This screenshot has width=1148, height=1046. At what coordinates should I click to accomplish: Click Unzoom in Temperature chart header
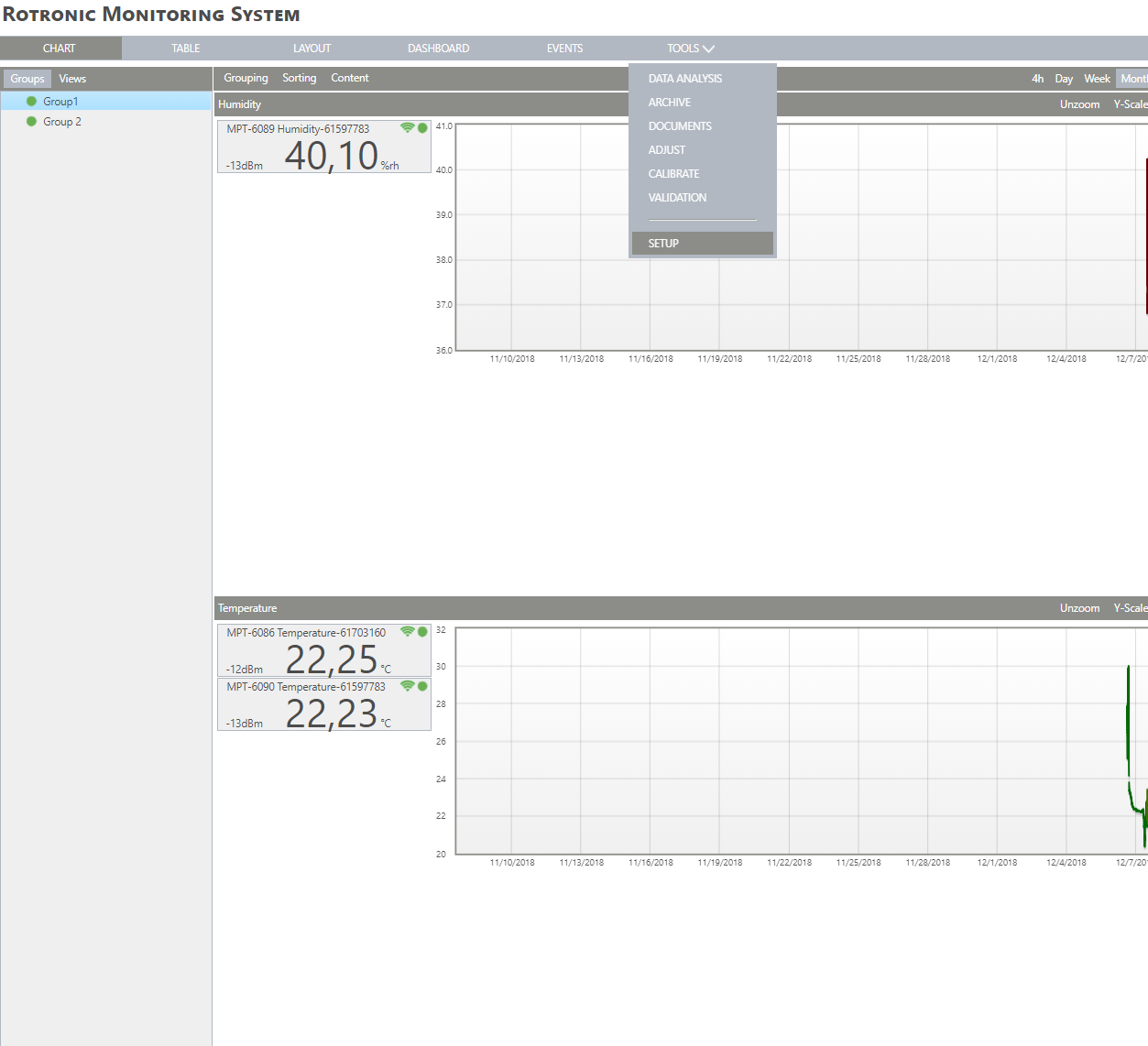tap(1079, 608)
